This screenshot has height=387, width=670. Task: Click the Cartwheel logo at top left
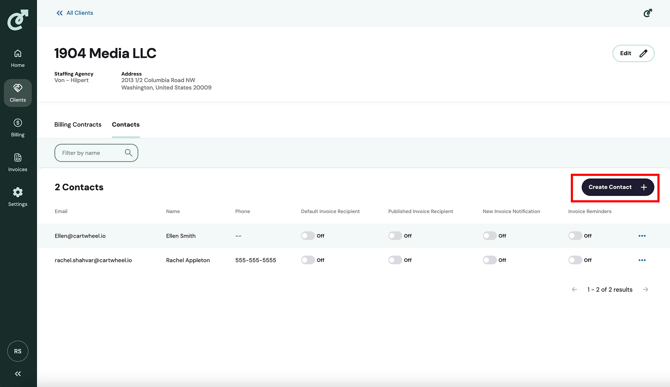point(18,19)
